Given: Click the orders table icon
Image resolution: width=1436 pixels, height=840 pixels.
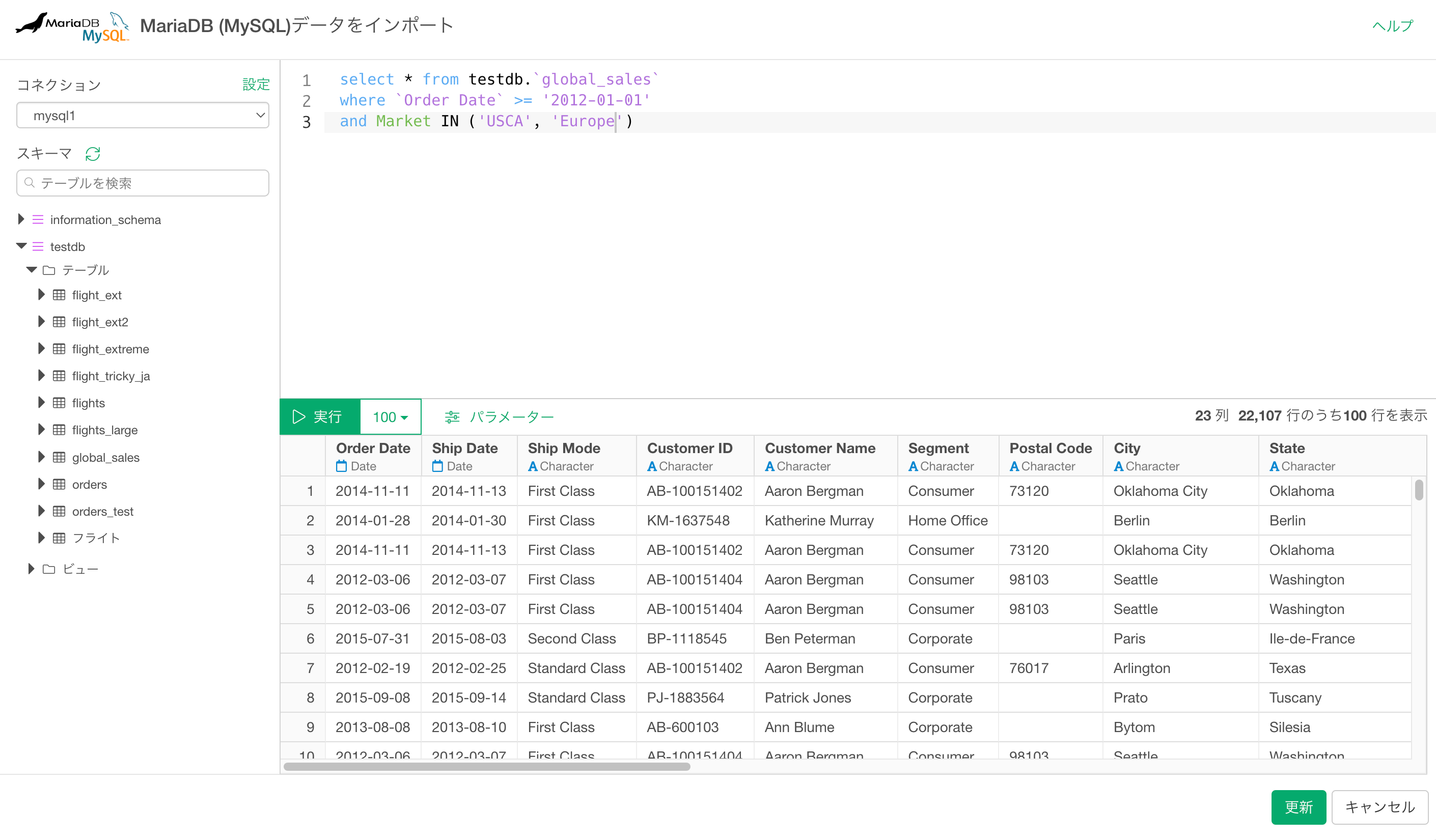Looking at the screenshot, I should (59, 484).
